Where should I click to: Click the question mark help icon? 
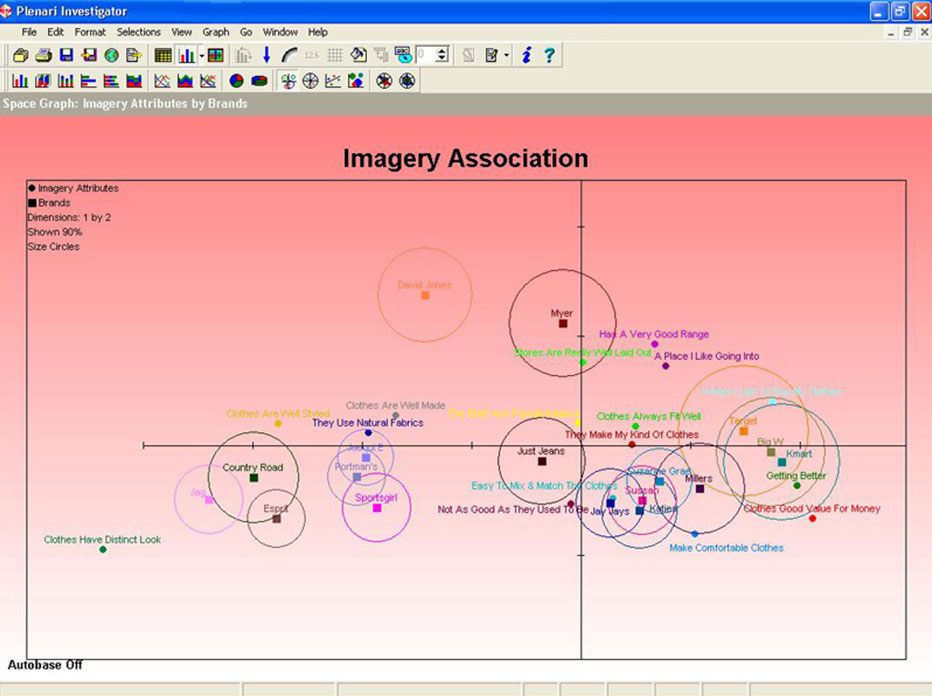point(549,55)
